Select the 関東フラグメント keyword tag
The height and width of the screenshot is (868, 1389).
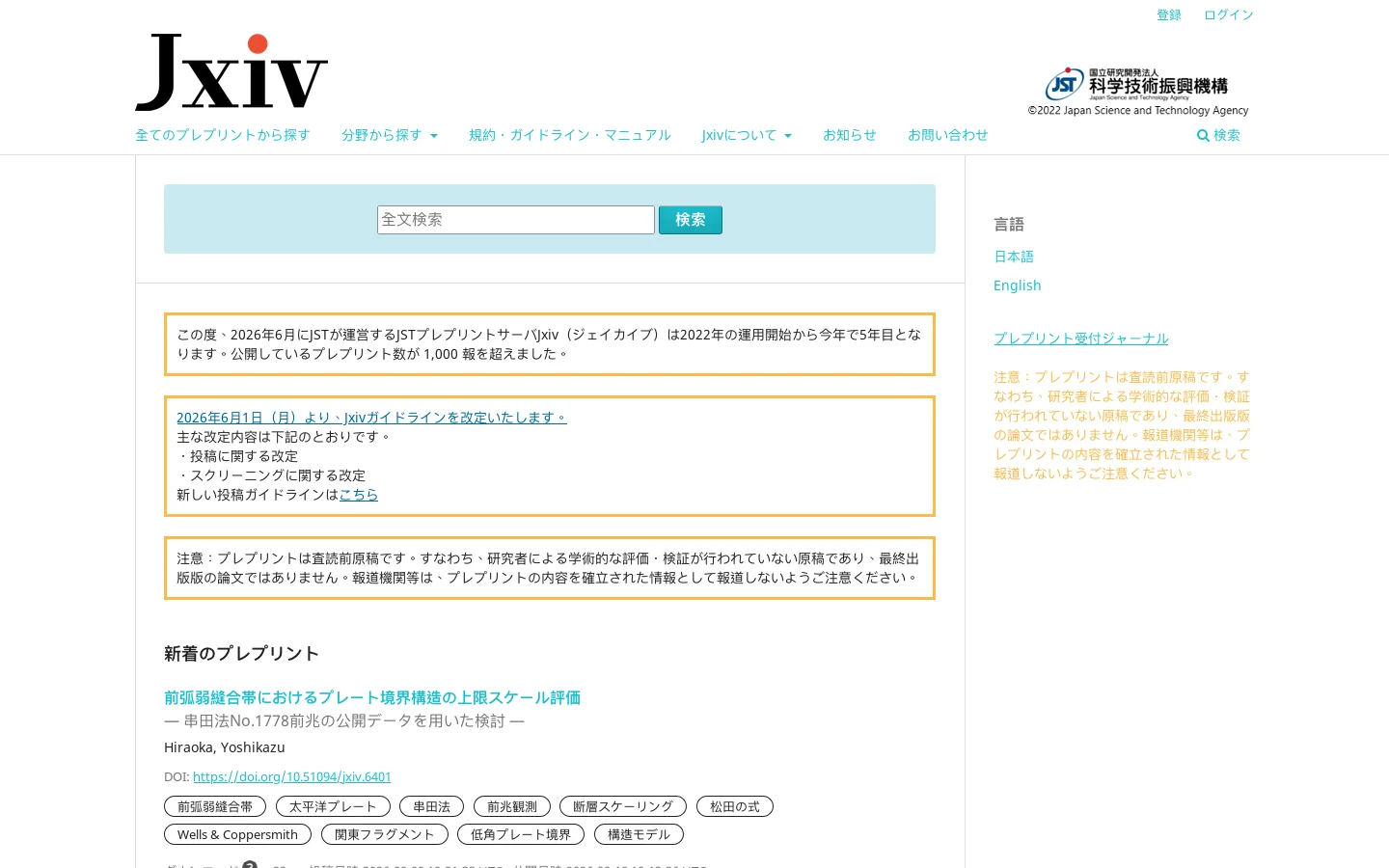coord(385,834)
